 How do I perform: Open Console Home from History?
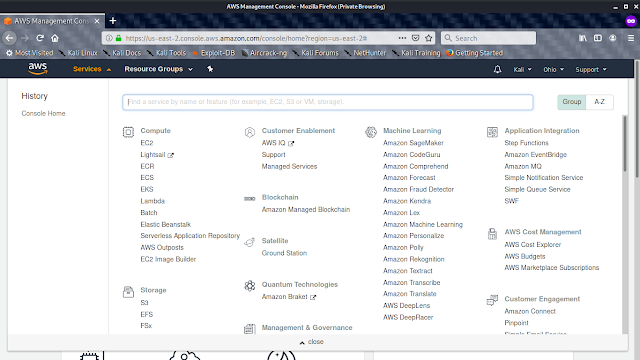43,113
